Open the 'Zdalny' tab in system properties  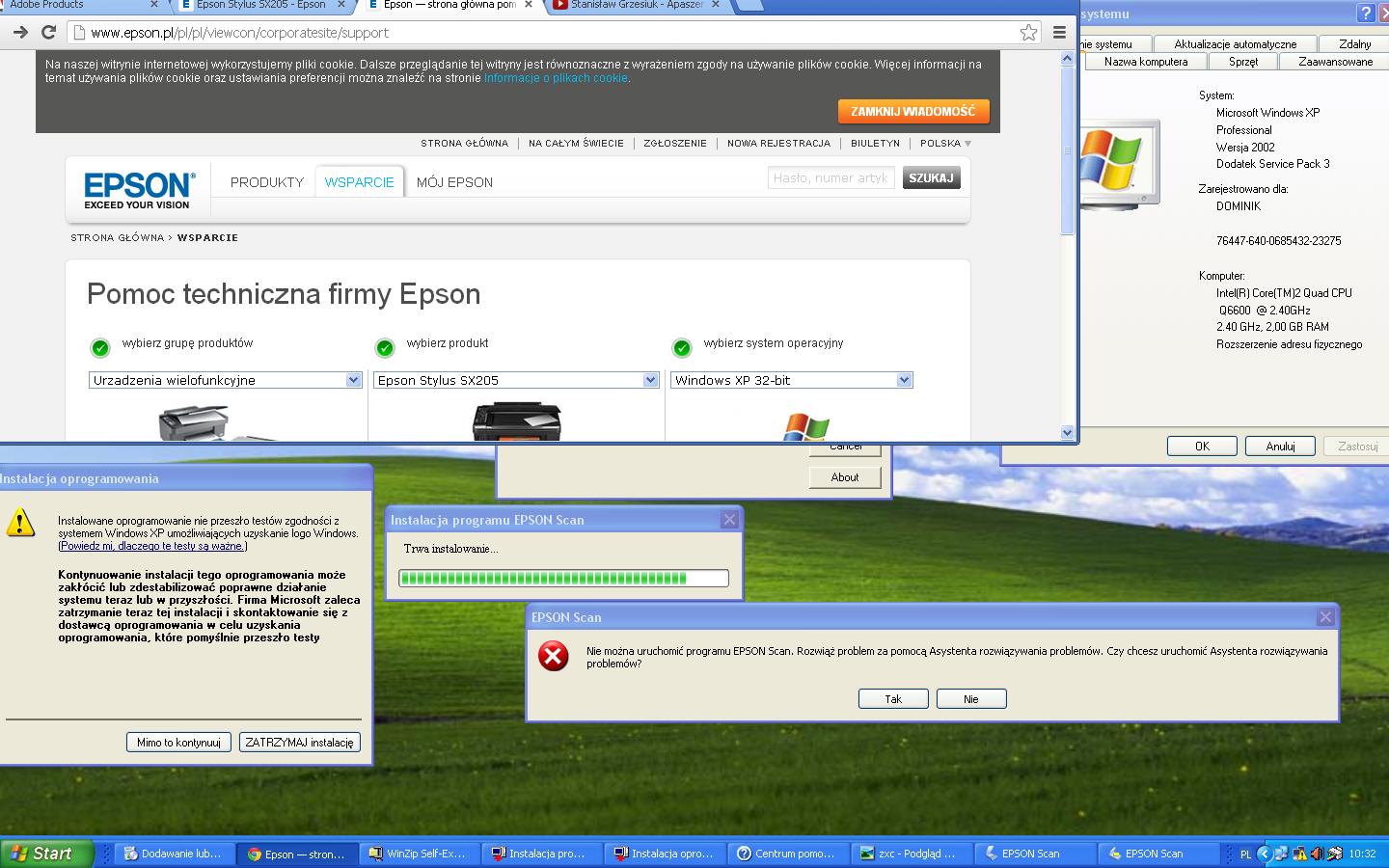1354,43
